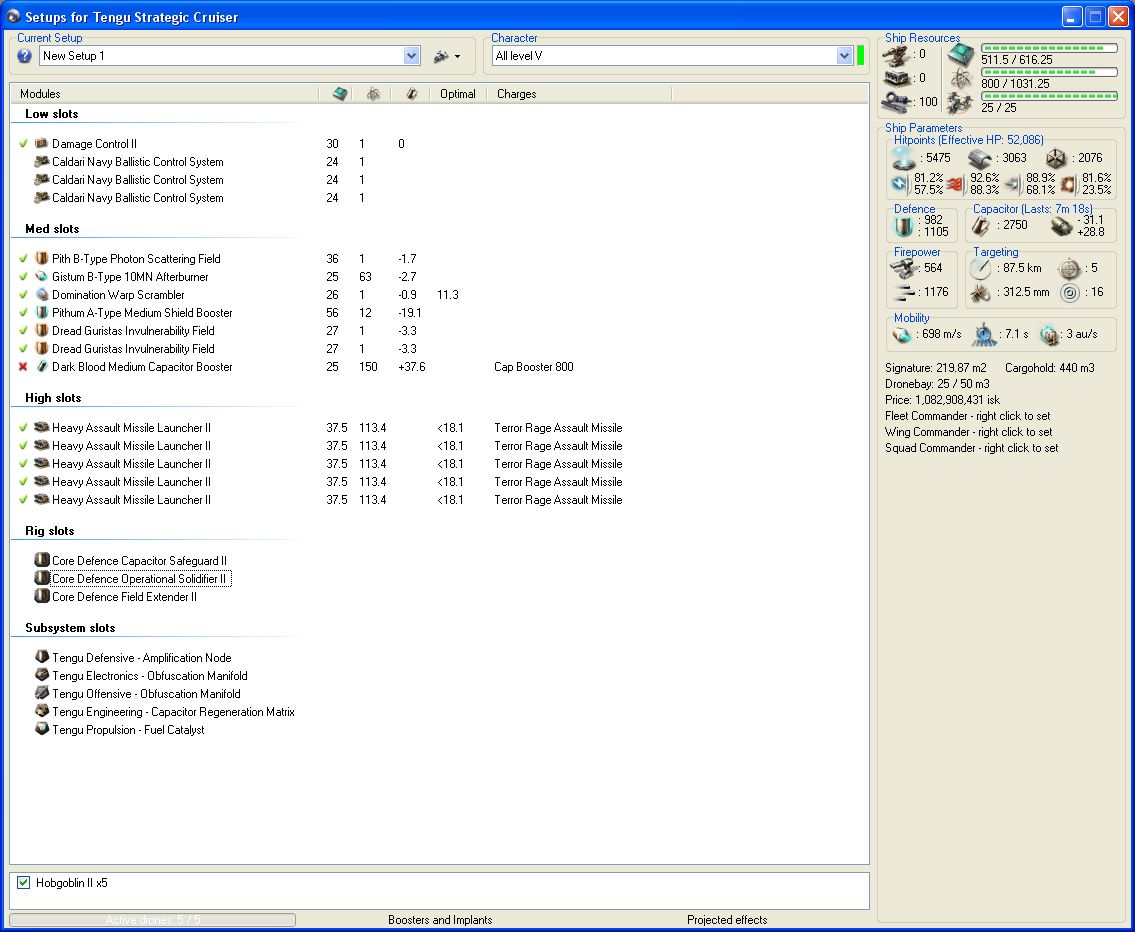Click the max velocity 698 m/s icon
This screenshot has height=932, width=1135.
(x=902, y=334)
